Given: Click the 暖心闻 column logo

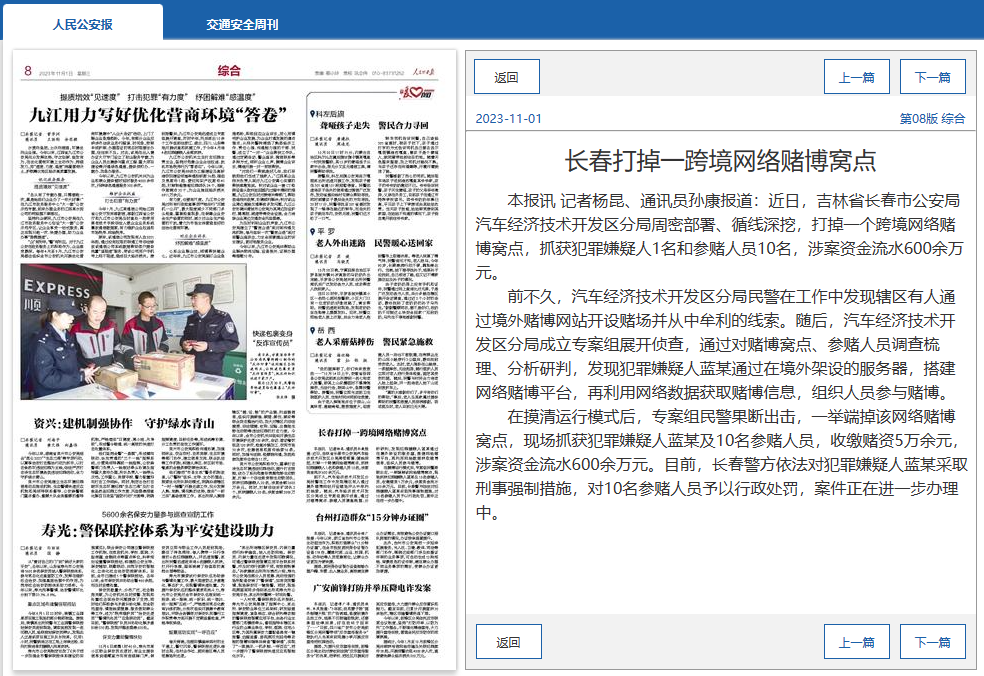Looking at the screenshot, I should click(x=416, y=93).
